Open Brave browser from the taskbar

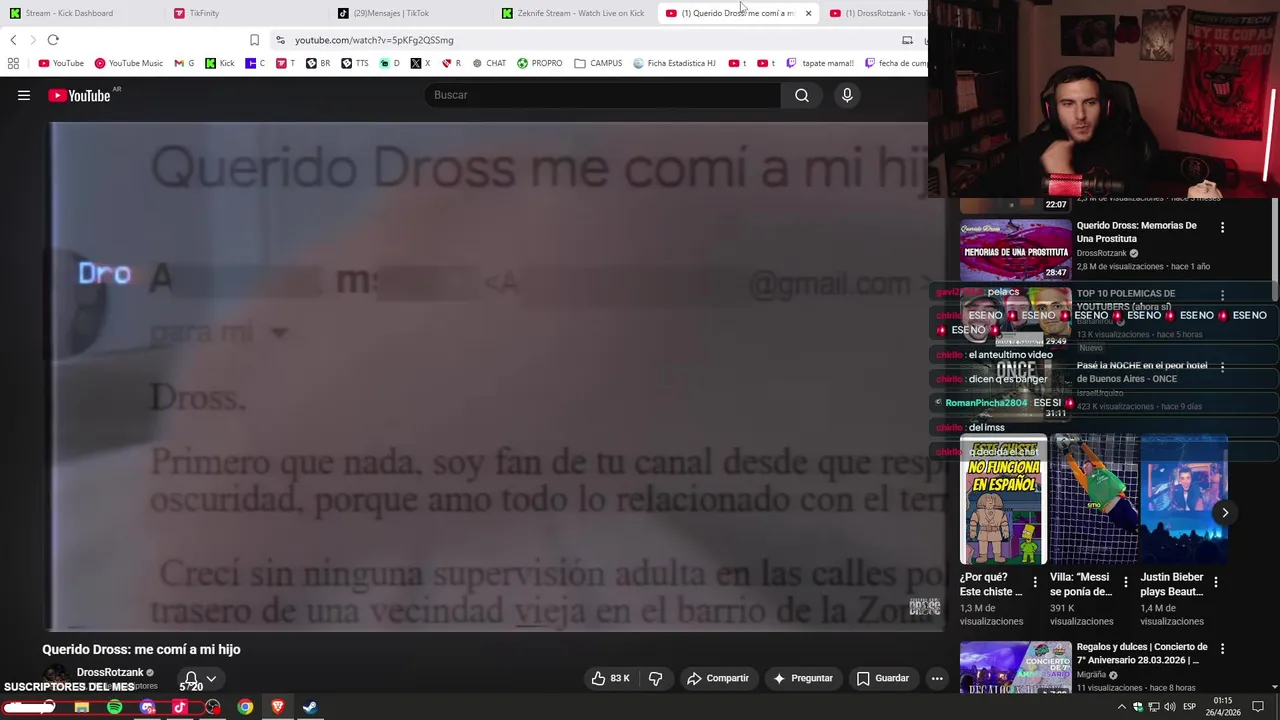[278, 707]
